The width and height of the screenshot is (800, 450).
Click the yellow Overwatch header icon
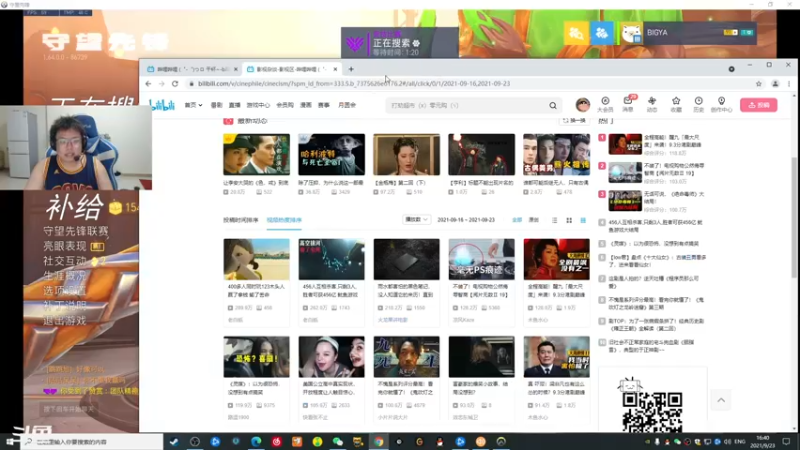point(576,33)
